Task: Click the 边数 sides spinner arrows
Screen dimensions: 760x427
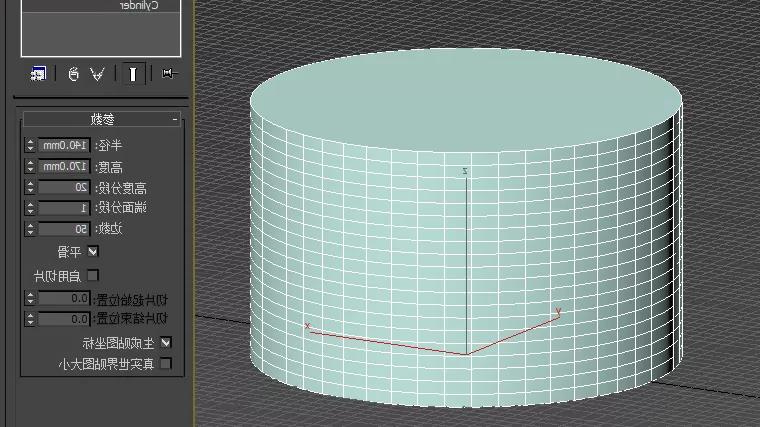Action: click(x=29, y=229)
